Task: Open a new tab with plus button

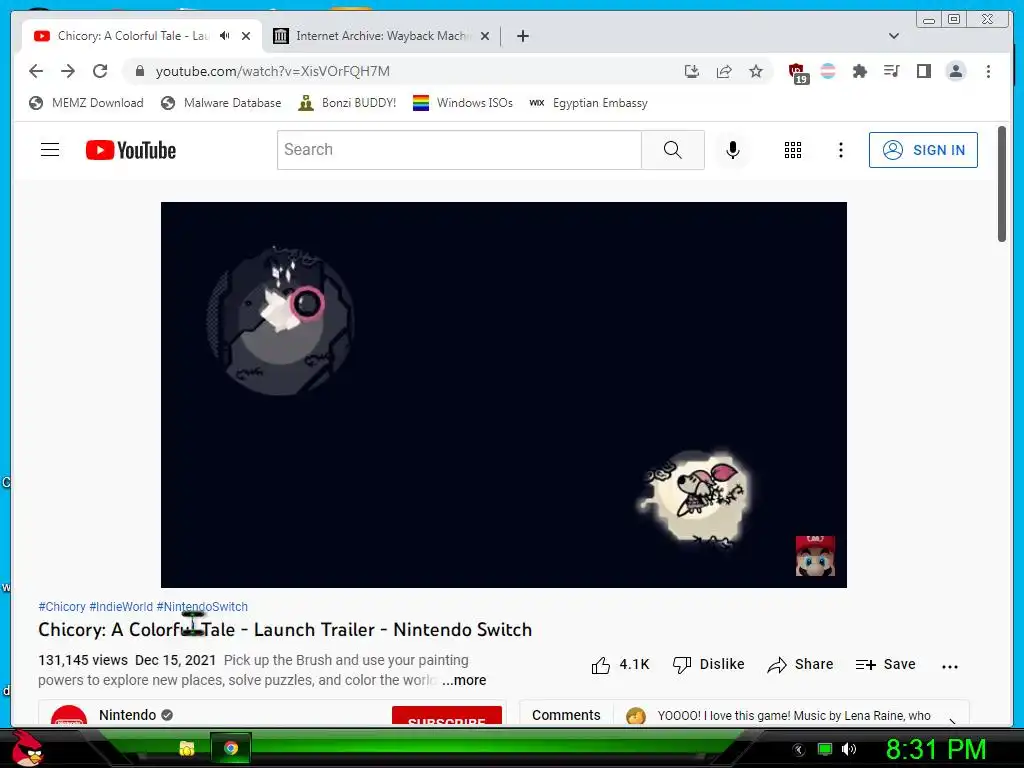Action: pyautogui.click(x=522, y=36)
